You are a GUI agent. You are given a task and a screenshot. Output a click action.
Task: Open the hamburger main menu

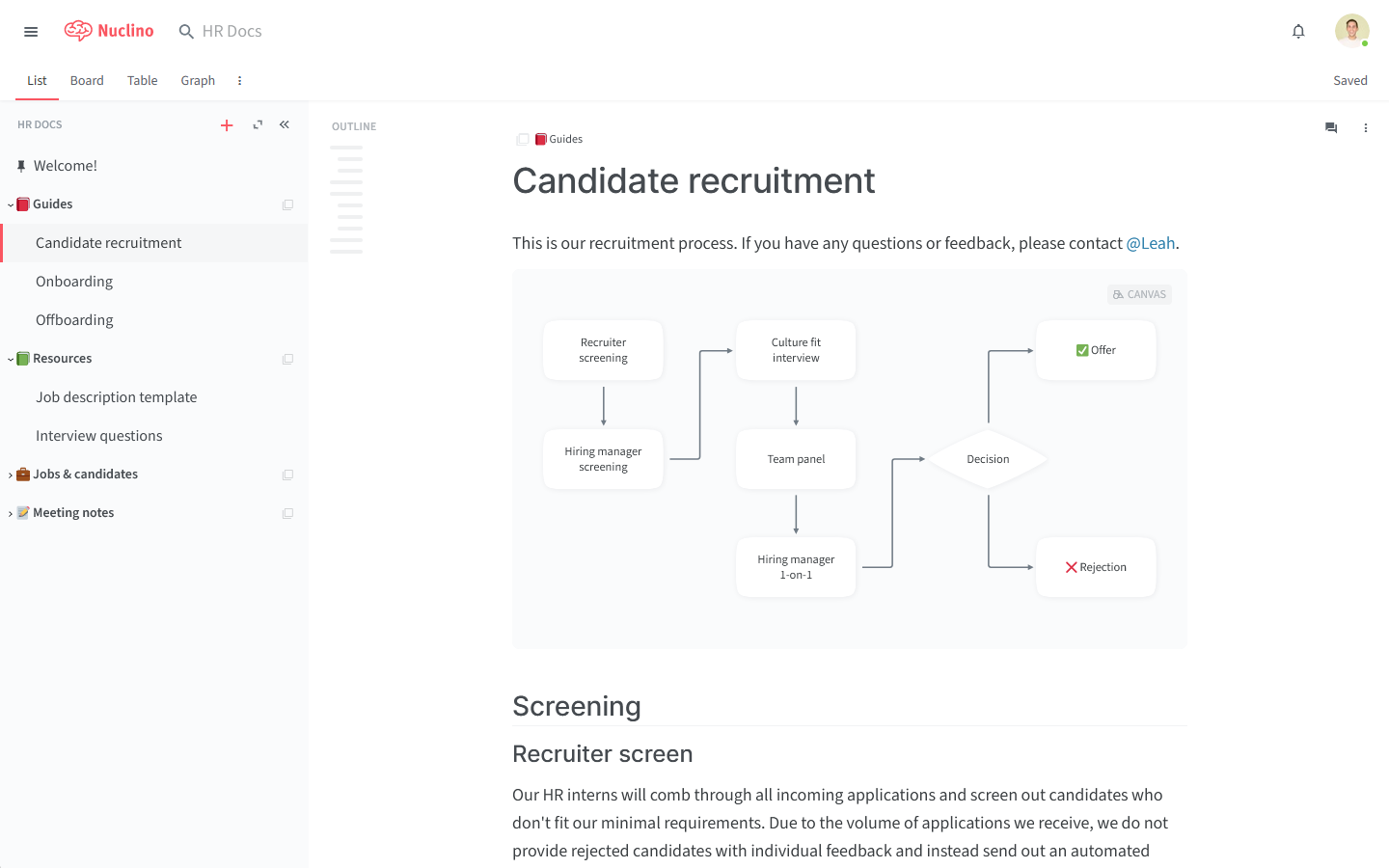click(x=31, y=32)
